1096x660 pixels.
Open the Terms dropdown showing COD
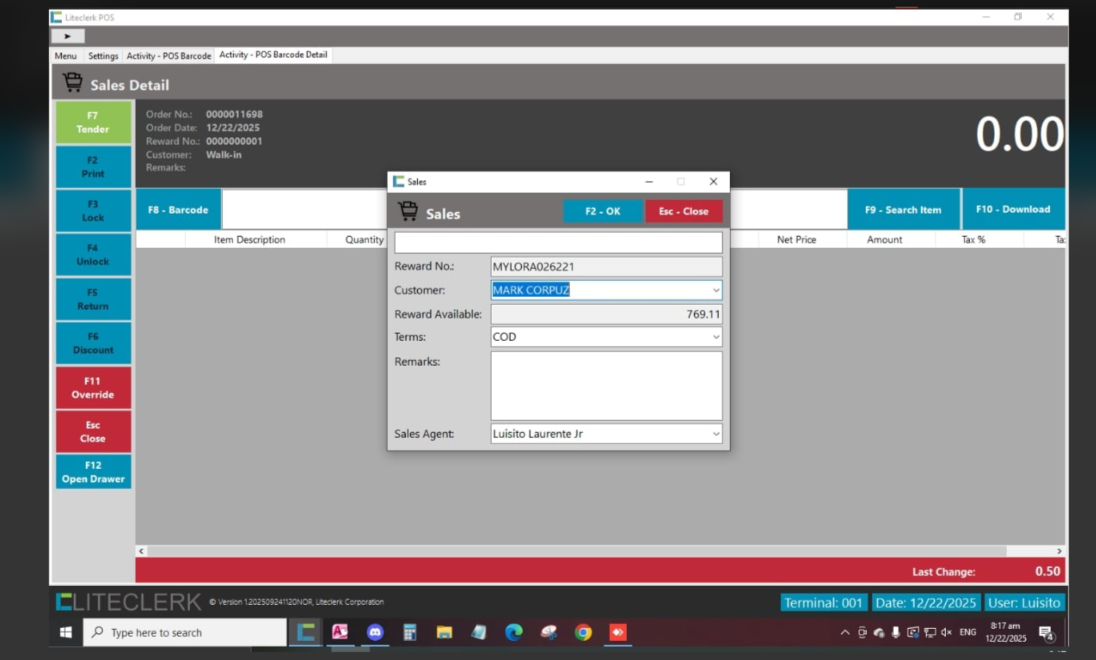tap(716, 337)
